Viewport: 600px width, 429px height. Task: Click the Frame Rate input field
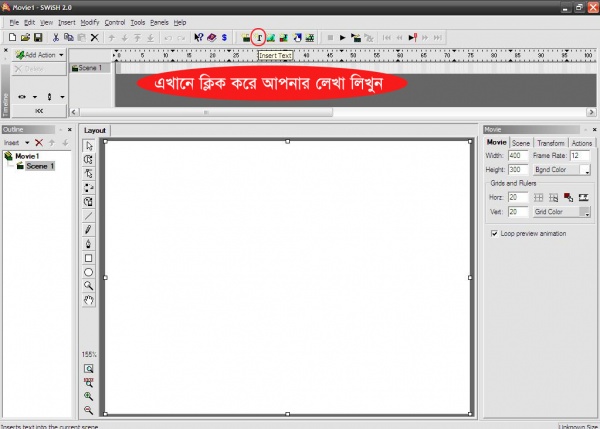click(580, 156)
